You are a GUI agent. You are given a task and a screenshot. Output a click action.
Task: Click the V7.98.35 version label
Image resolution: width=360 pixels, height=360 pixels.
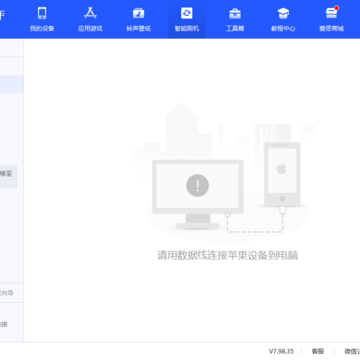coord(281,351)
